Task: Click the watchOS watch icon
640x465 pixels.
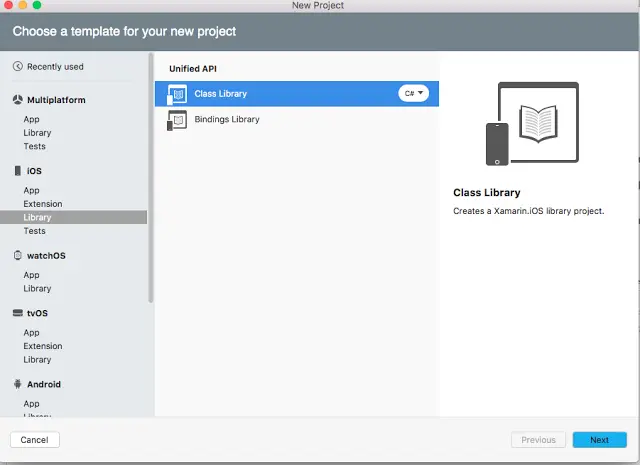Action: pyautogui.click(x=18, y=255)
